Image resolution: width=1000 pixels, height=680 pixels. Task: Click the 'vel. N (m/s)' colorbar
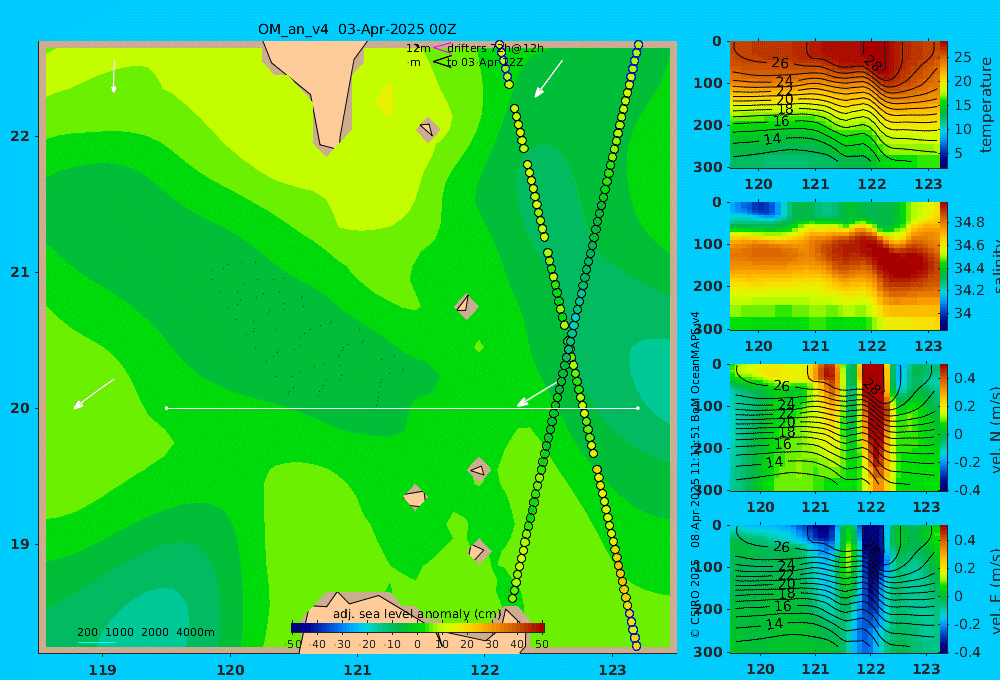[944, 427]
